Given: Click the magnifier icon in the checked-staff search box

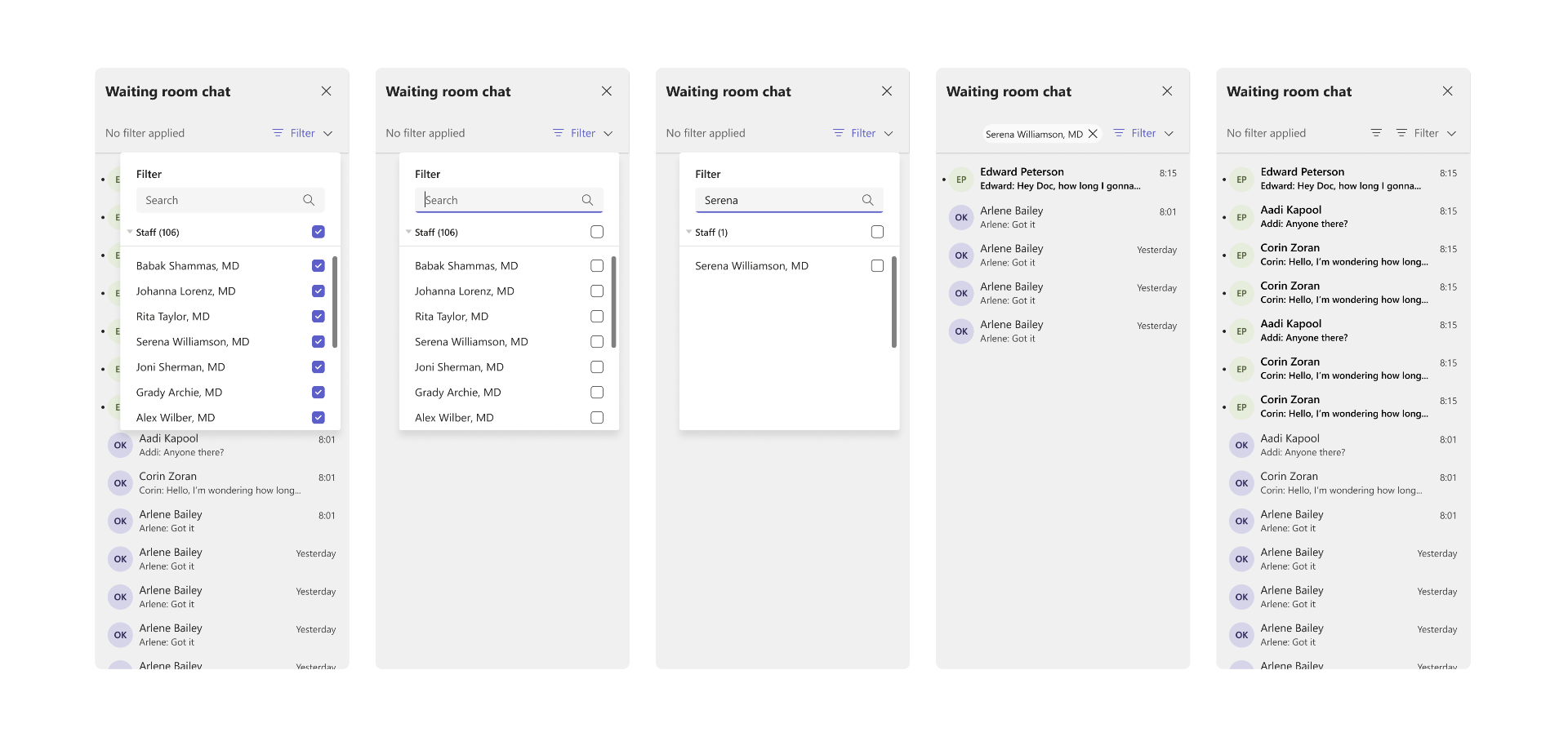Looking at the screenshot, I should (x=309, y=200).
